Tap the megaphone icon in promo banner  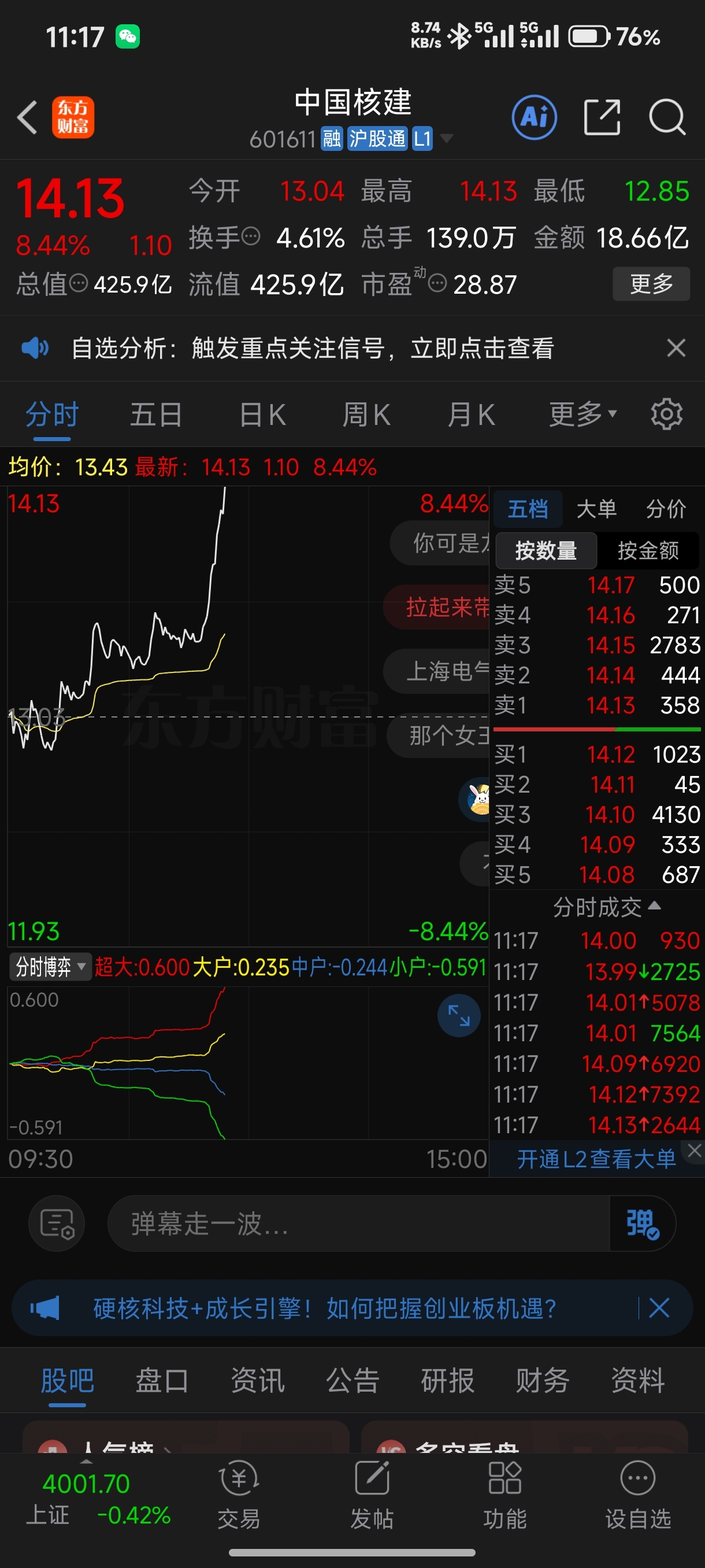(x=45, y=1307)
